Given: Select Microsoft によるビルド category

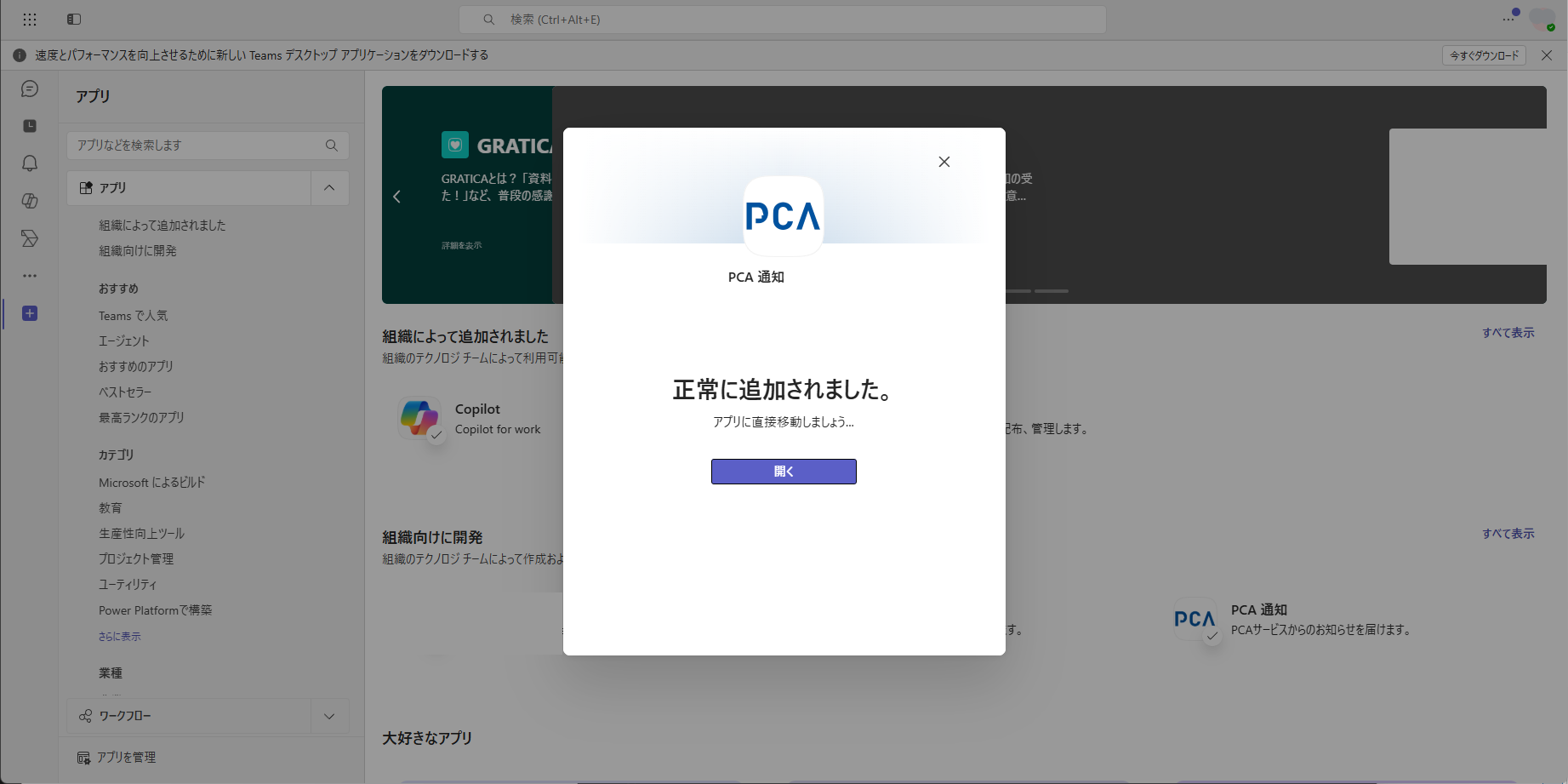Looking at the screenshot, I should (x=152, y=483).
